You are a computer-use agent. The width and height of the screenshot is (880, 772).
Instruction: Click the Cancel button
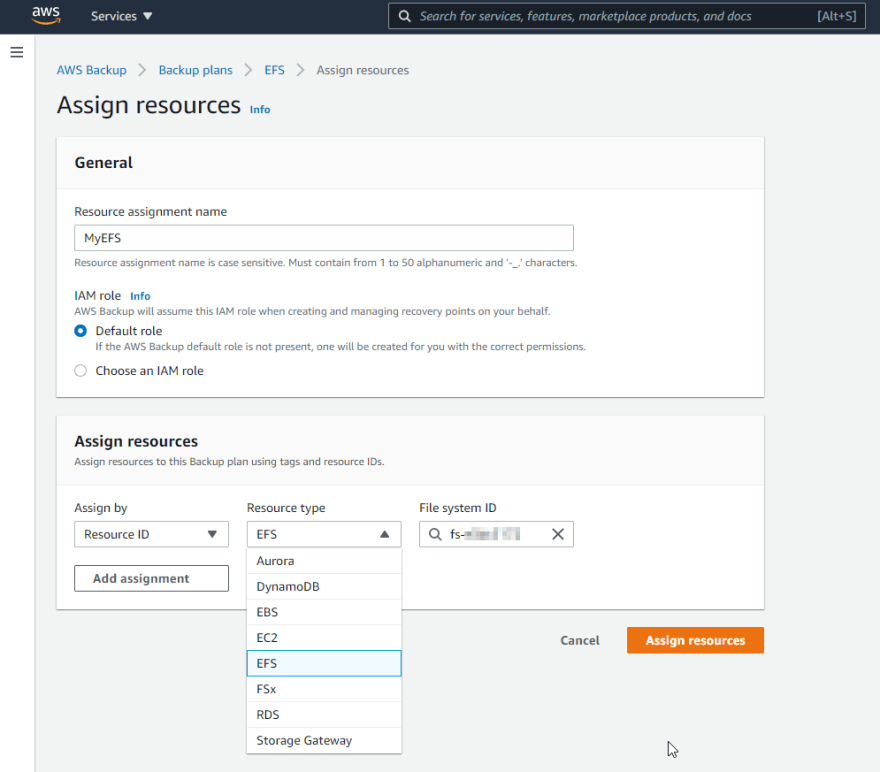(580, 640)
